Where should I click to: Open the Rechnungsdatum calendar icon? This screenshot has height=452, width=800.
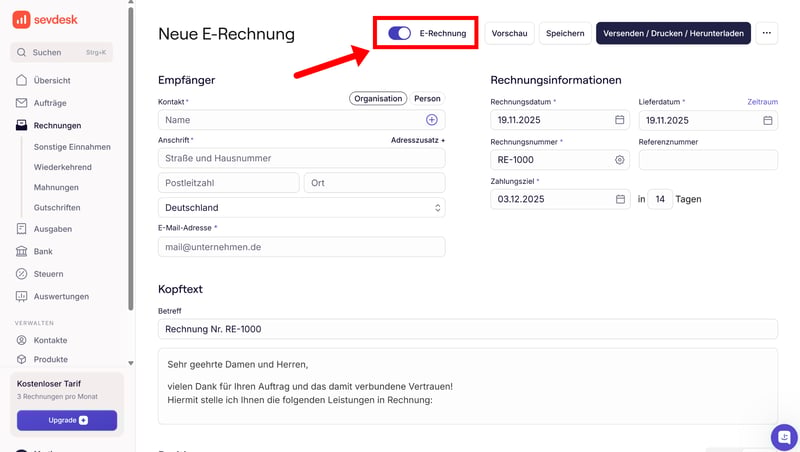point(620,120)
